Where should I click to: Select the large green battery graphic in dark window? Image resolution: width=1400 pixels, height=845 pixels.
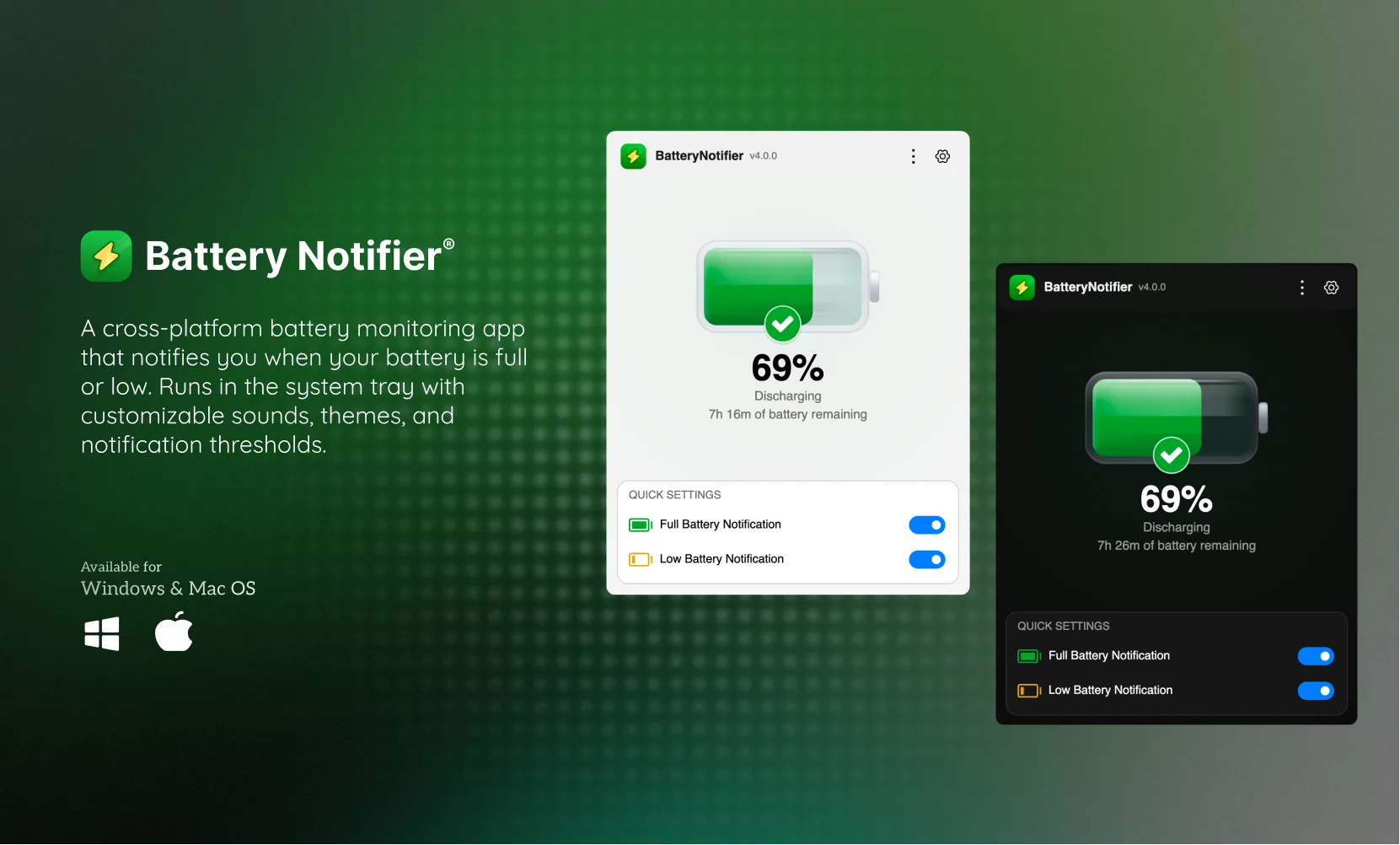pos(1174,419)
